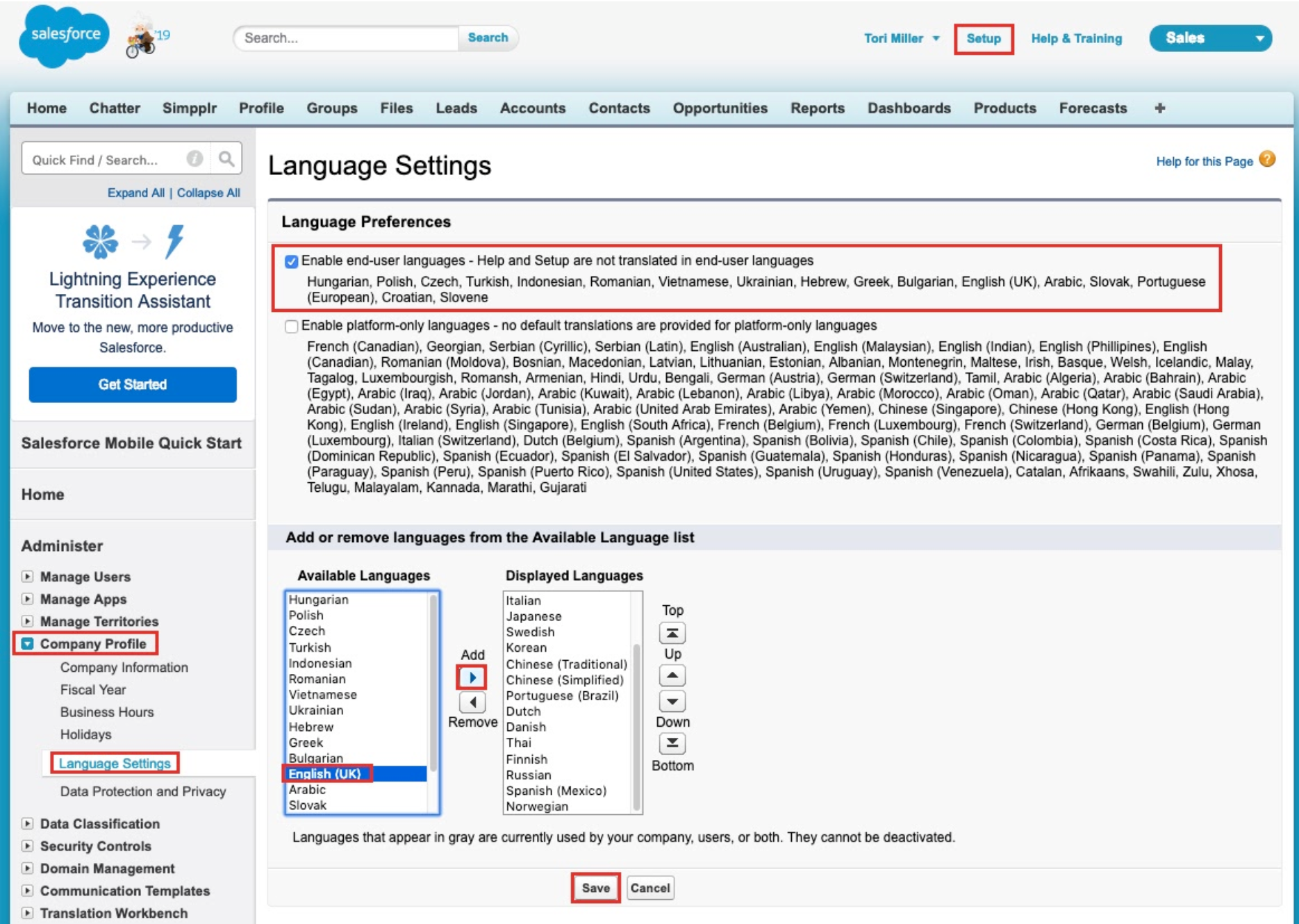Image resolution: width=1299 pixels, height=924 pixels.
Task: Click Collapse All link
Action: point(208,192)
